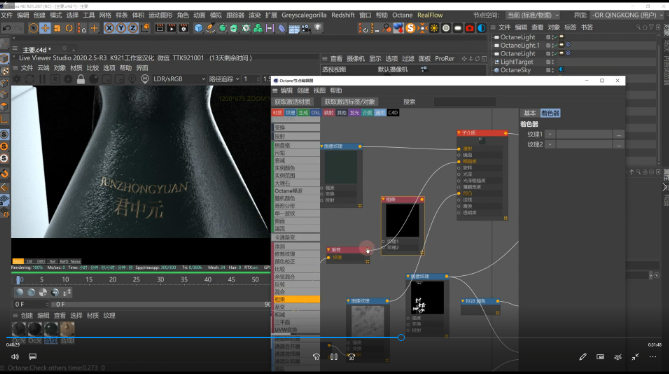Viewport: 669px width, 374px height.
Task: Expand Texture 2 dropdown arrow
Action: pos(550,145)
